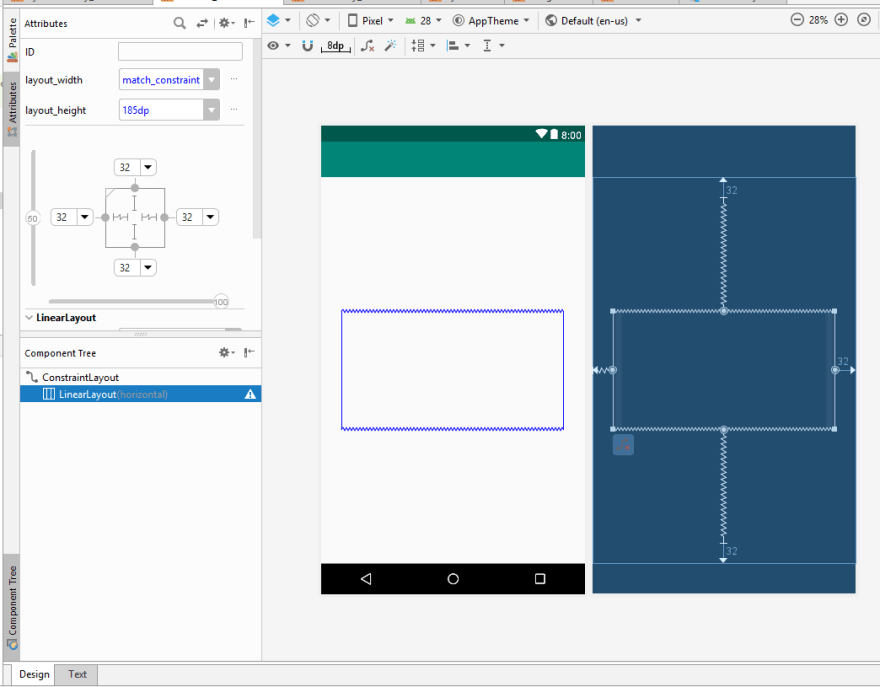Delete right constraint dot in inspector
The image size is (880, 687).
[x=164, y=217]
